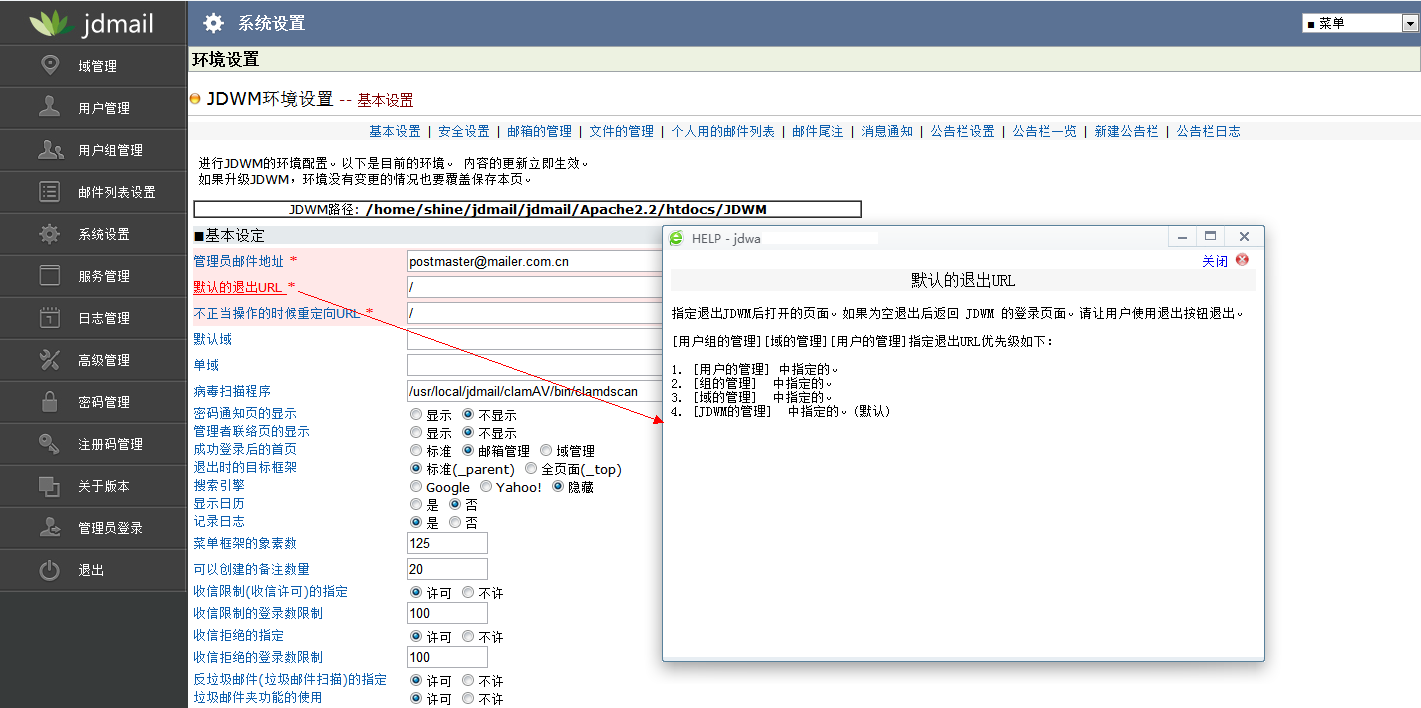The width and height of the screenshot is (1421, 708).
Task: Open the 公告栏日志 tab link
Action: (x=1208, y=131)
